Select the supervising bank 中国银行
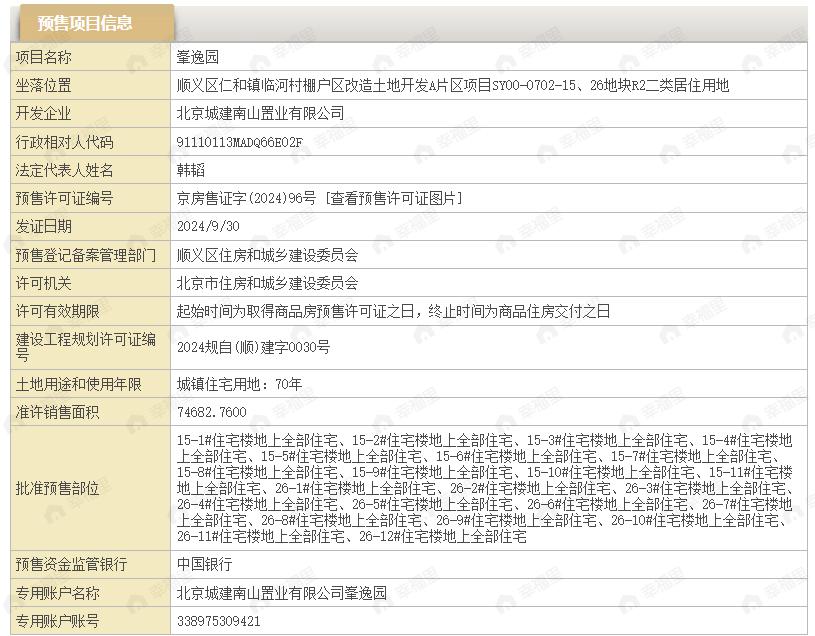This screenshot has height=636, width=815. [x=205, y=565]
